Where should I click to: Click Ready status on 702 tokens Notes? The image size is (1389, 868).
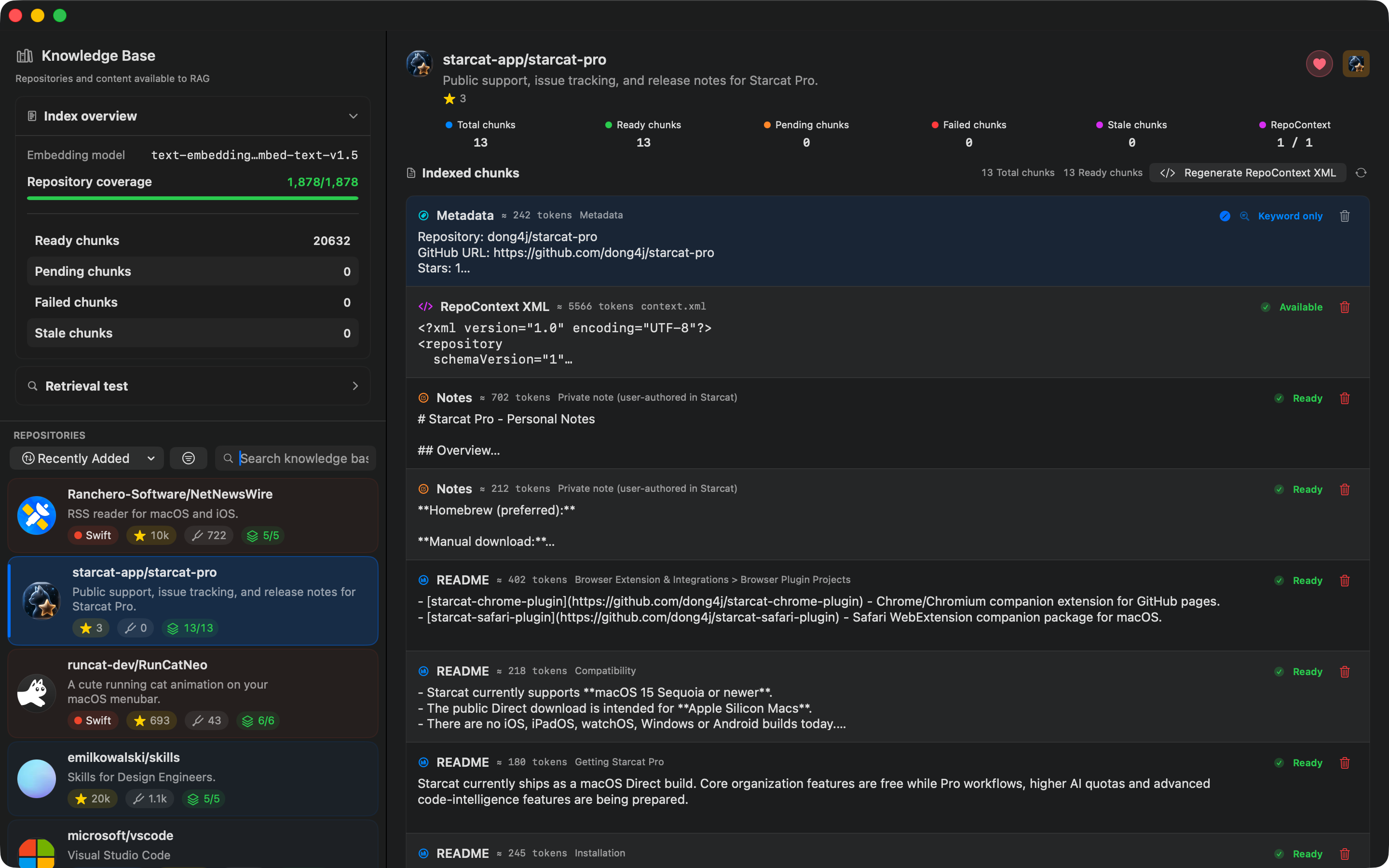(x=1307, y=398)
